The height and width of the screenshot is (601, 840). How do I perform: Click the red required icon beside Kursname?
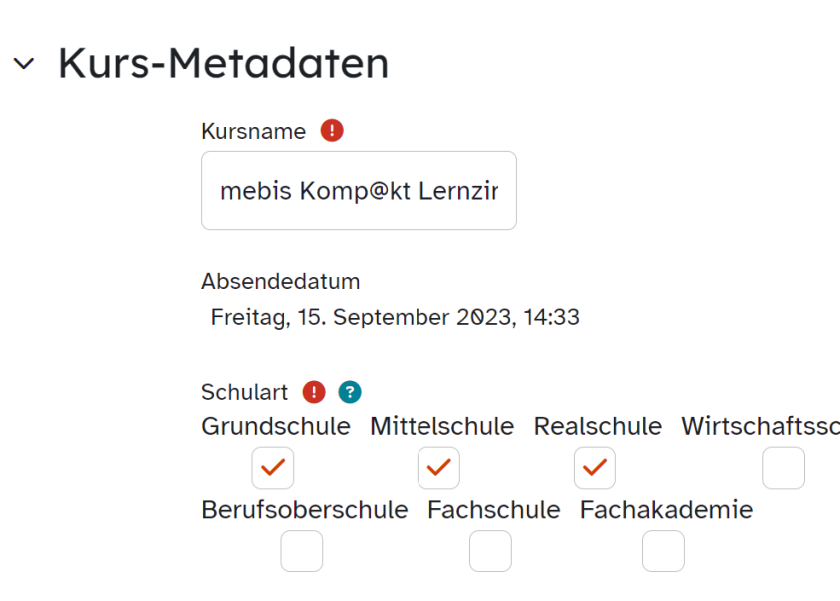332,130
